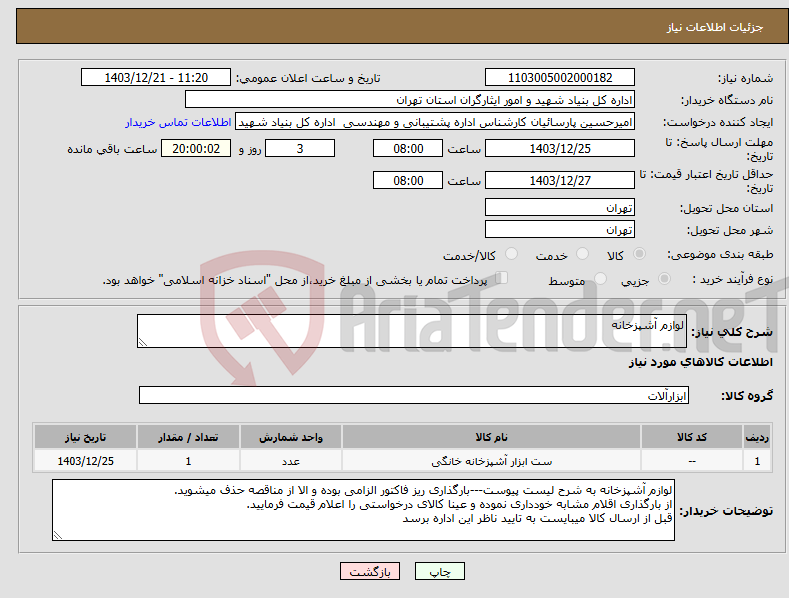Click the شرح کلی نیاز text area
Viewport: 789px width, 598px height.
pyautogui.click(x=412, y=331)
